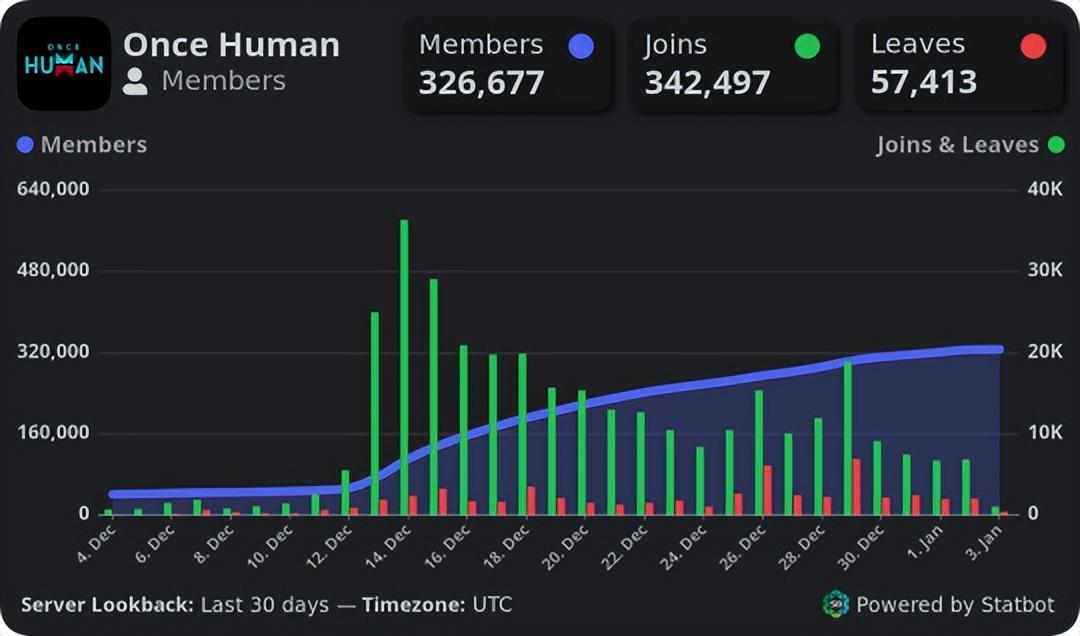Viewport: 1080px width, 636px height.
Task: Toggle the Joins & Leaves legend series
Action: pyautogui.click(x=957, y=145)
